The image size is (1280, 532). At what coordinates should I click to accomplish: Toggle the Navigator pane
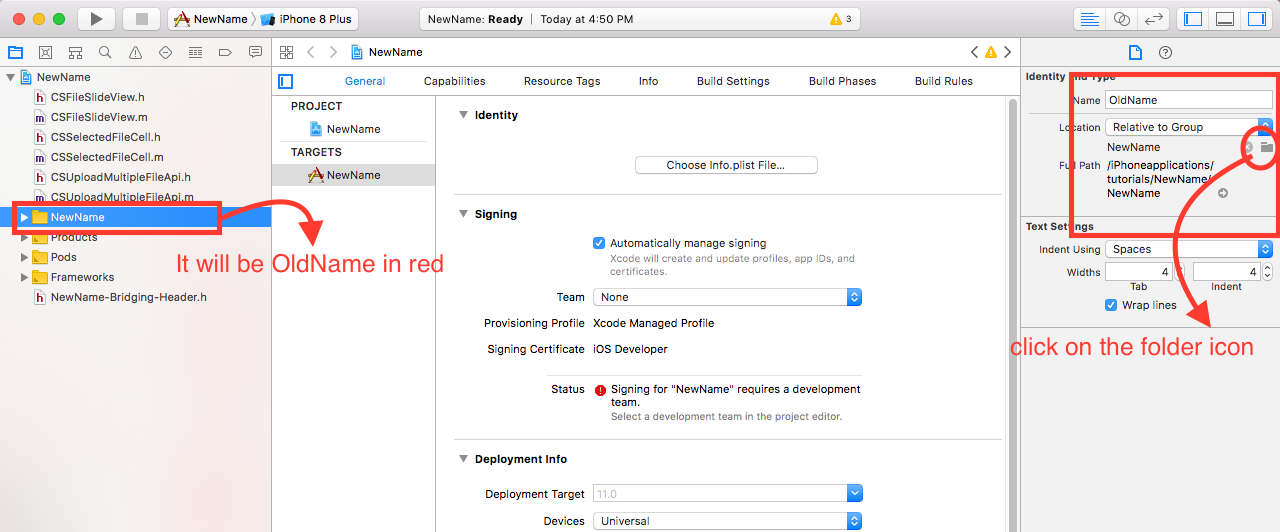[x=1192, y=19]
